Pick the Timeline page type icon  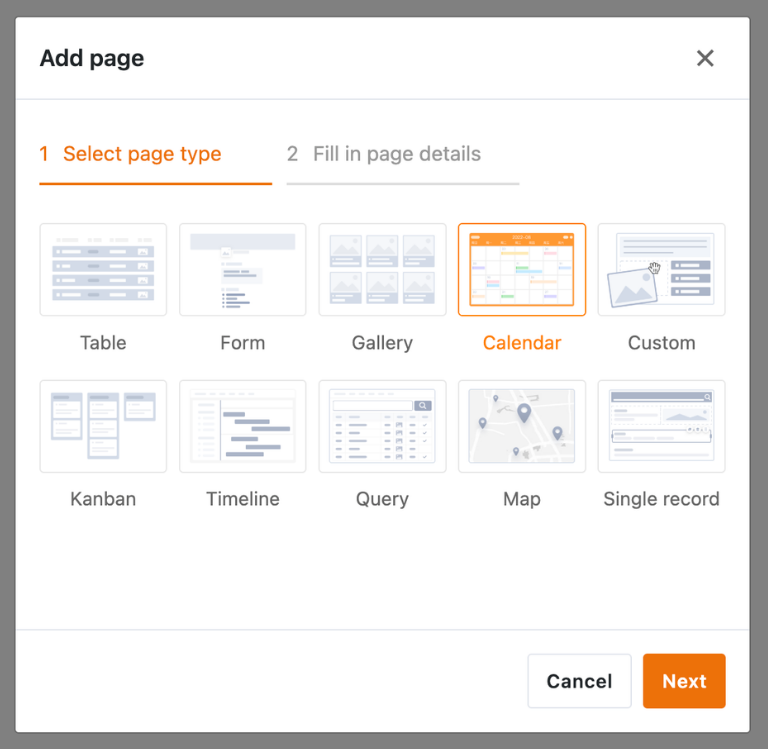pyautogui.click(x=242, y=426)
